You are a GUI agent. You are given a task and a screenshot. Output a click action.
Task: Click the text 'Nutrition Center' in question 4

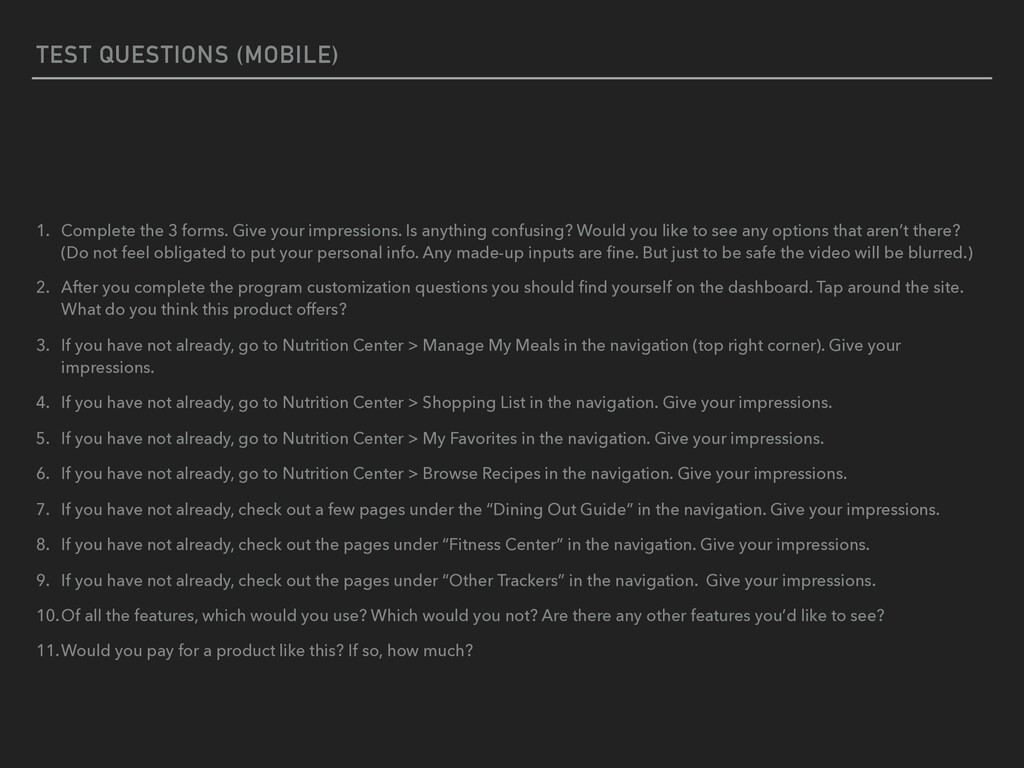pyautogui.click(x=343, y=402)
